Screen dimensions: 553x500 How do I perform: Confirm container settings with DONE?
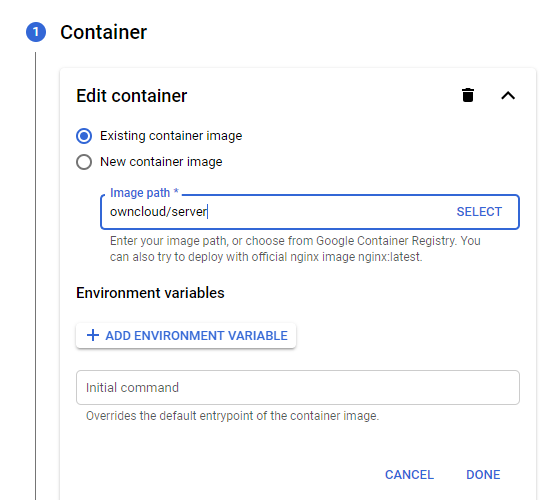pyautogui.click(x=483, y=475)
